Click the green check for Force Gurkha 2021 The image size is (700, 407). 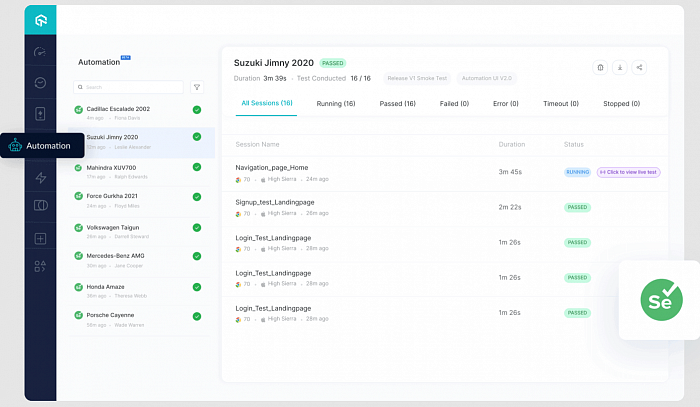[197, 197]
